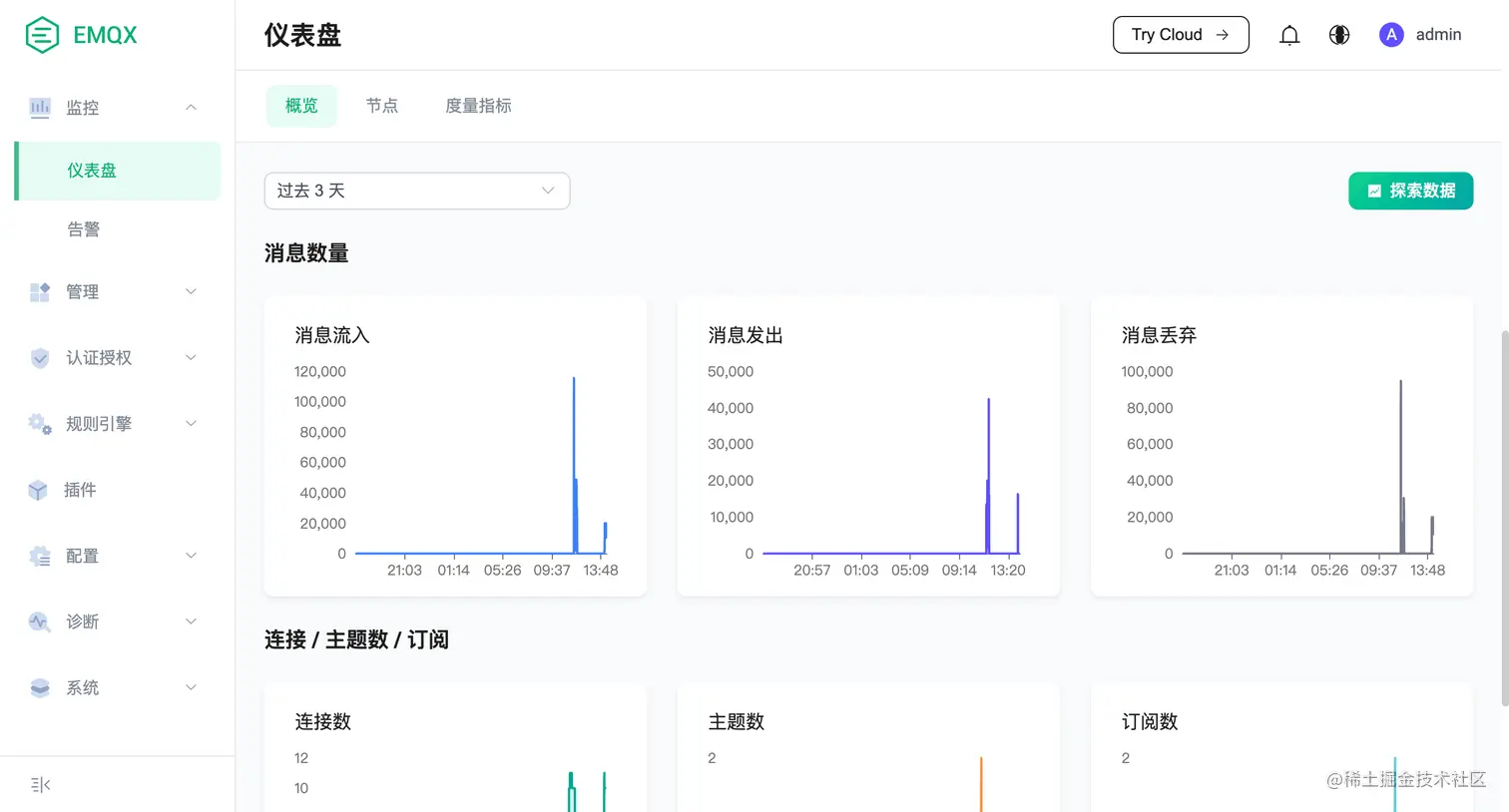Open the 管理 management sidebar icon
This screenshot has height=812, width=1509.
(39, 291)
